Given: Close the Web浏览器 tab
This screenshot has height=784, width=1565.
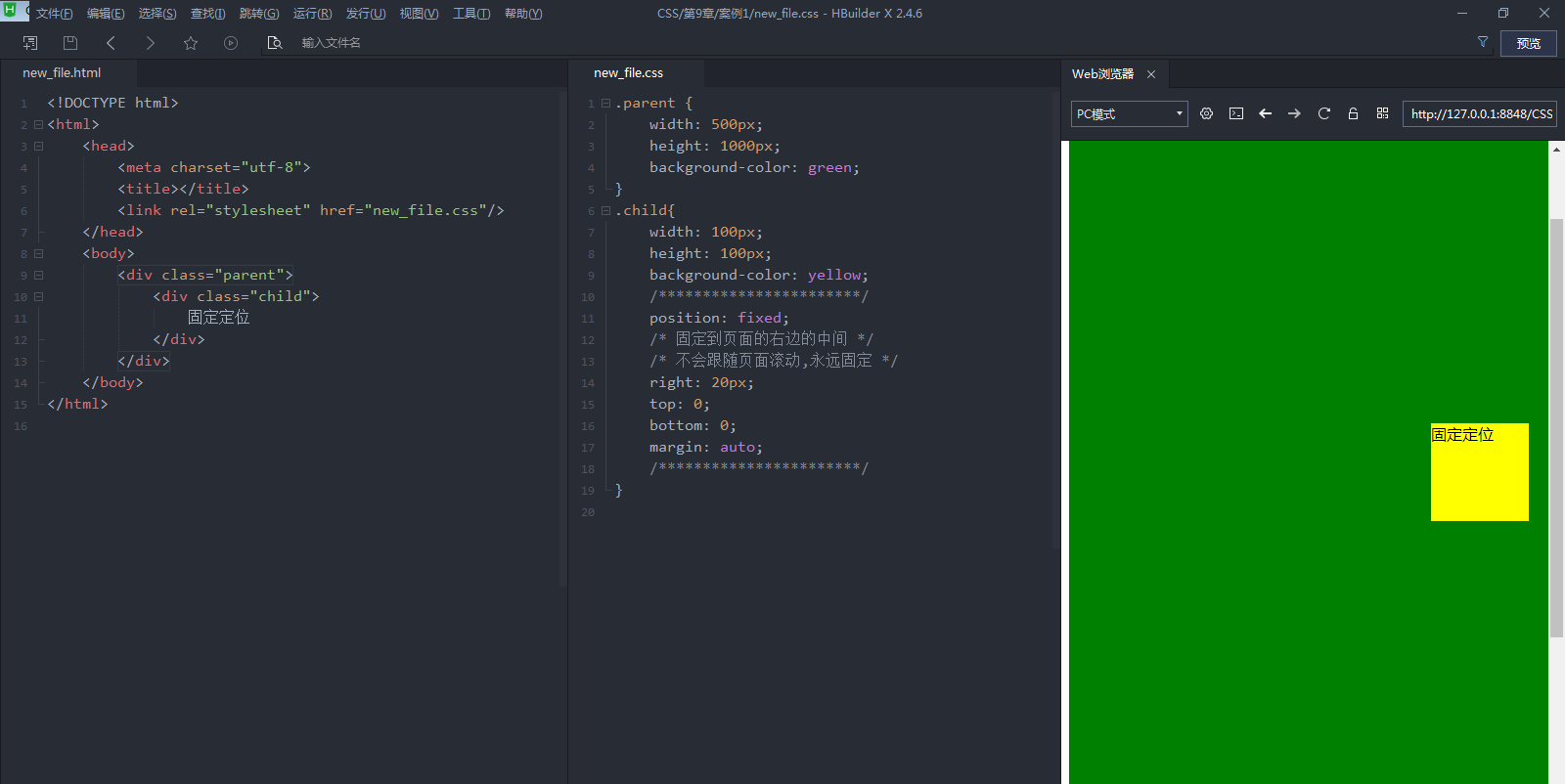Looking at the screenshot, I should (1151, 74).
